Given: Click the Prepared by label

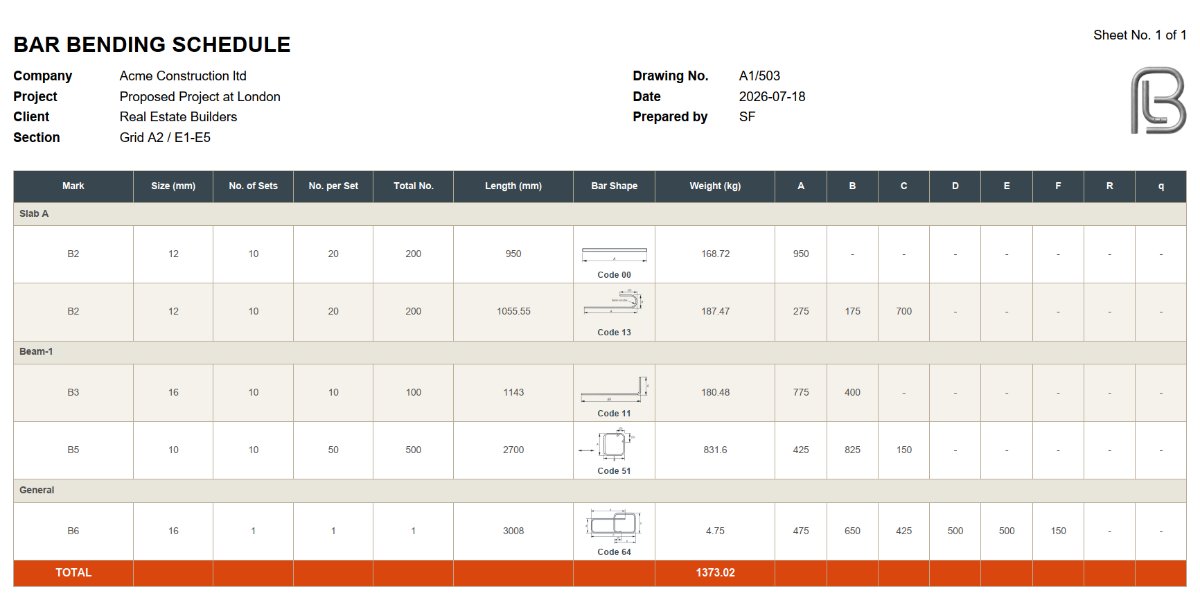Looking at the screenshot, I should tap(670, 117).
